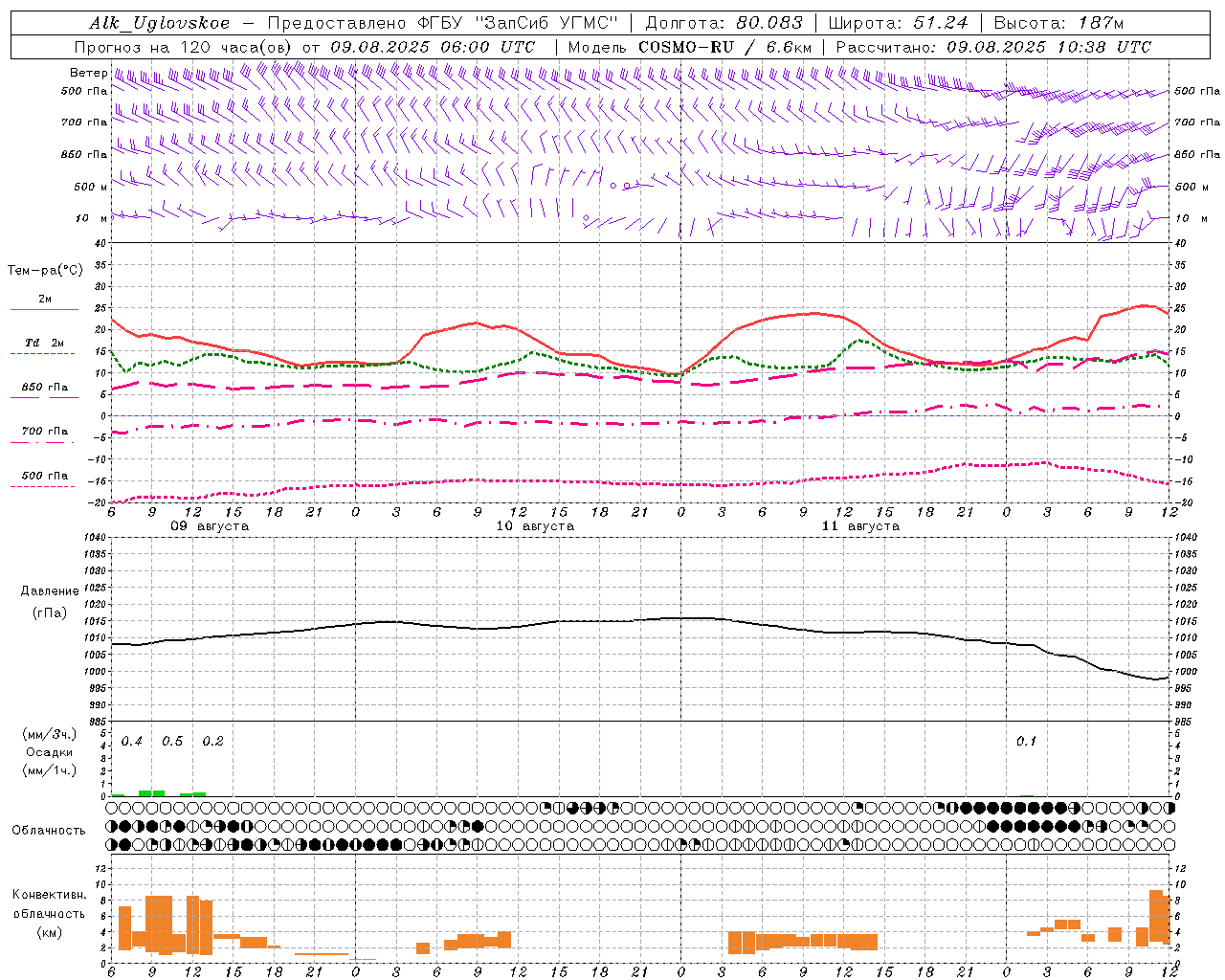The height and width of the screenshot is (980, 1225).
Task: Click the station name Alk_Uglovskoe
Action: click(x=160, y=23)
